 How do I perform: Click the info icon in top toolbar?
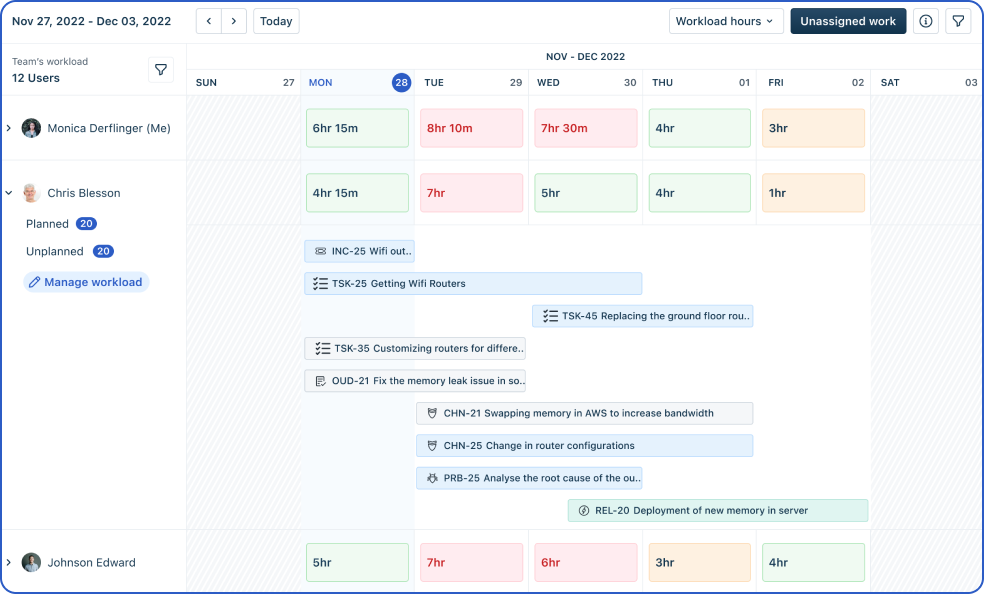pos(926,21)
